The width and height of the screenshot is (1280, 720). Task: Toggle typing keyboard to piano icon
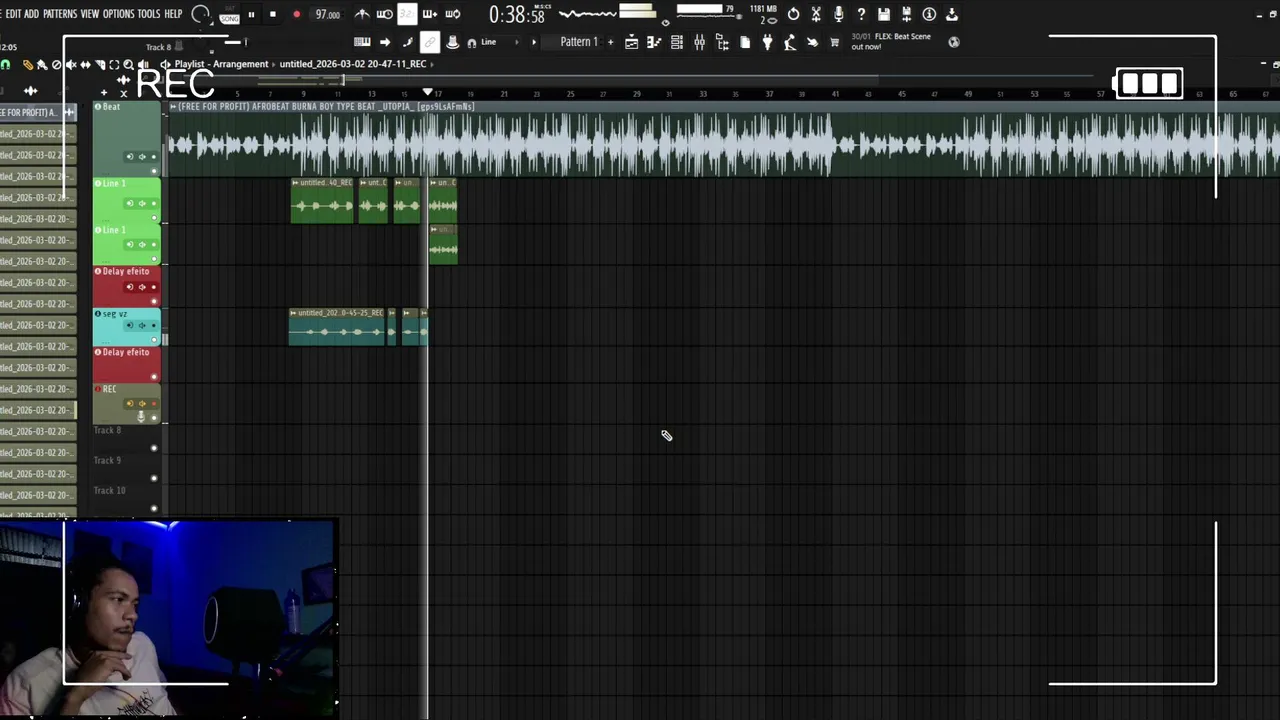click(362, 42)
